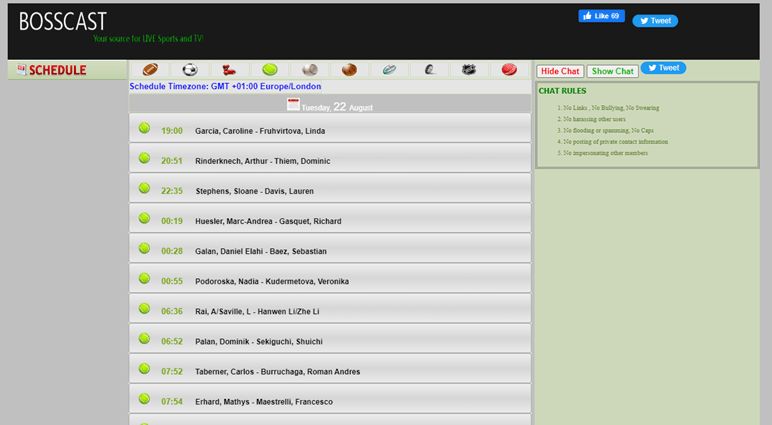The width and height of the screenshot is (772, 425).
Task: Open the NHL hockey logo icon
Action: (x=469, y=70)
